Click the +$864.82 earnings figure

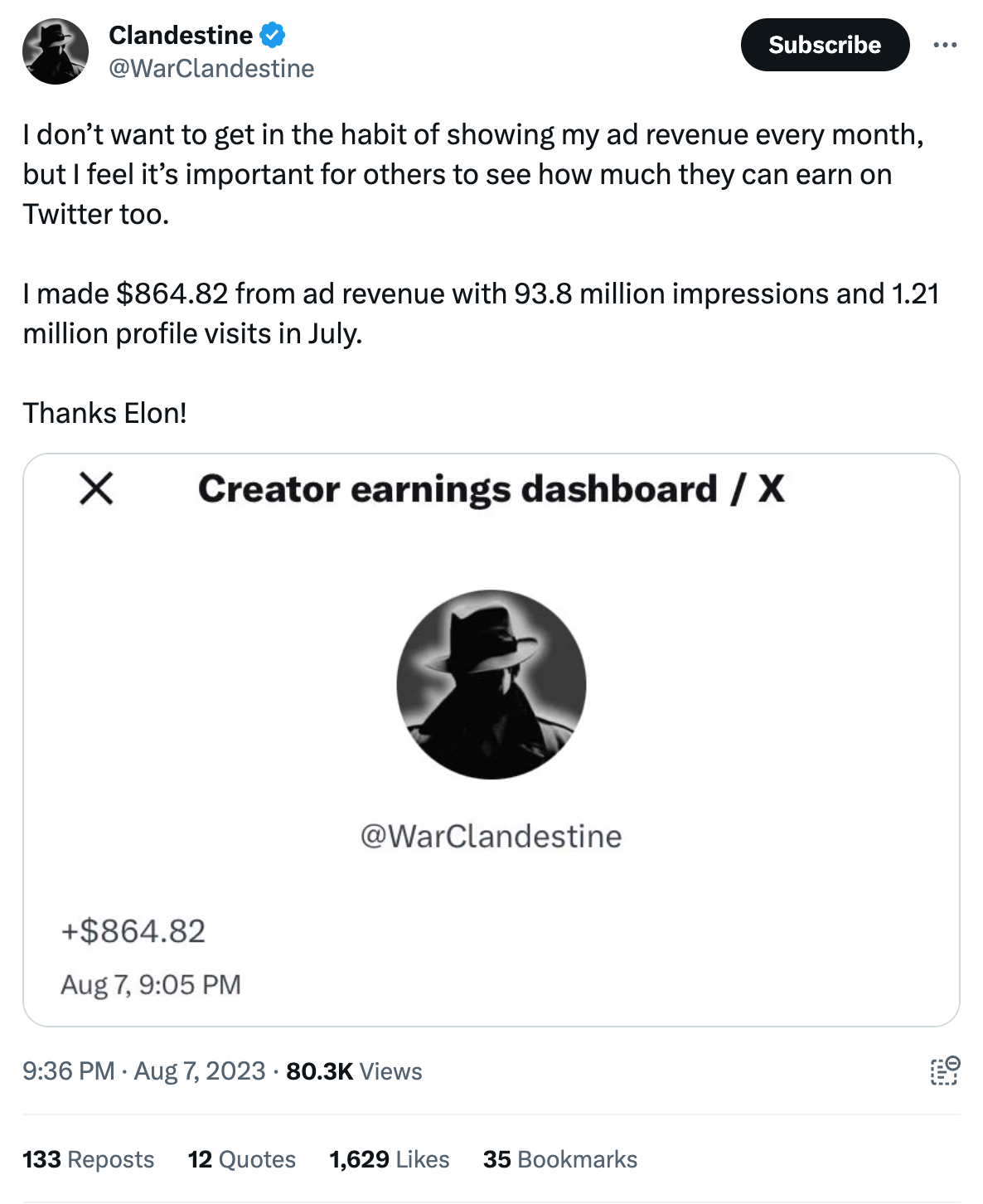pyautogui.click(x=135, y=932)
